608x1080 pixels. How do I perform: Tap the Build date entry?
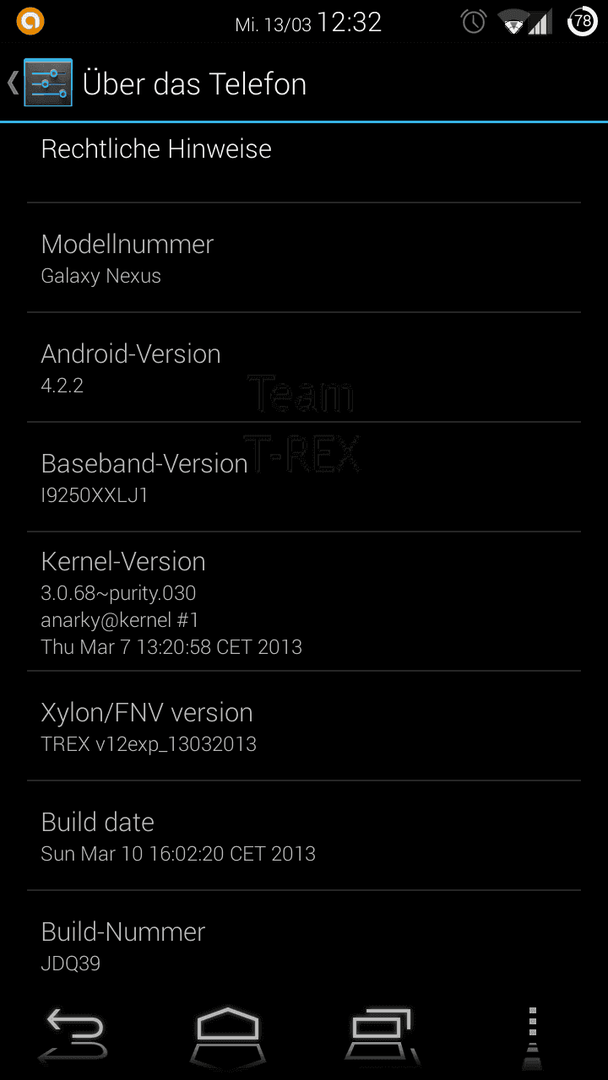[x=304, y=835]
